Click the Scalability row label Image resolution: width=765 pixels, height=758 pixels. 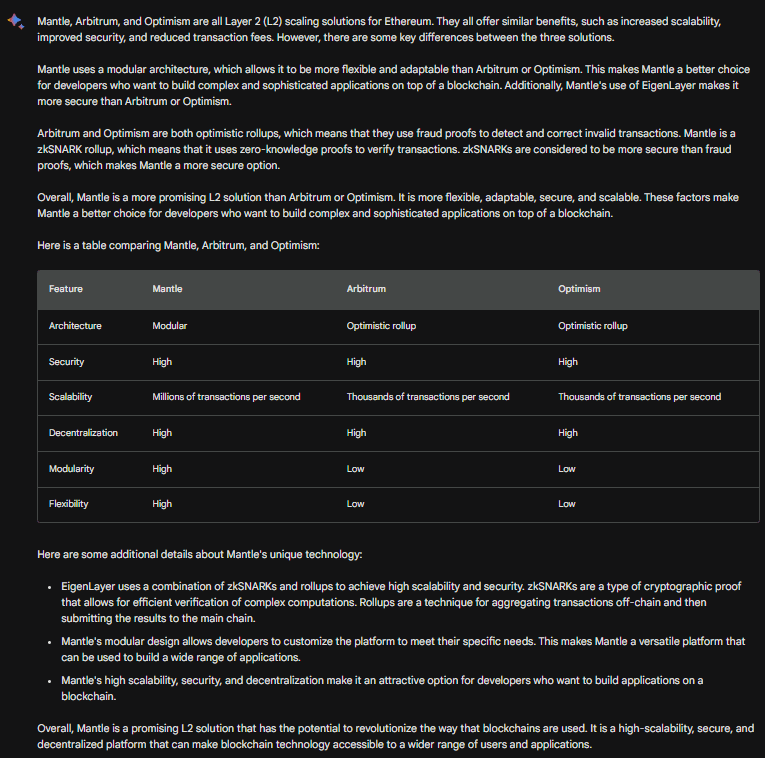pos(70,397)
